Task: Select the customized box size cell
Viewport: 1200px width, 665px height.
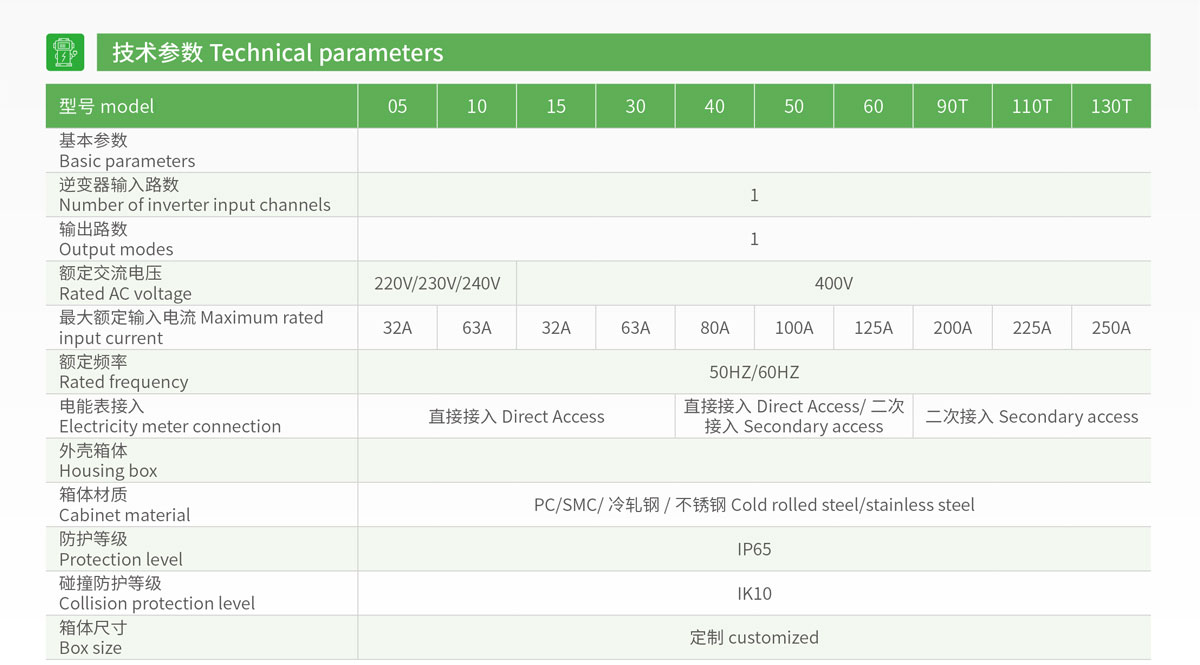Action: tap(754, 638)
